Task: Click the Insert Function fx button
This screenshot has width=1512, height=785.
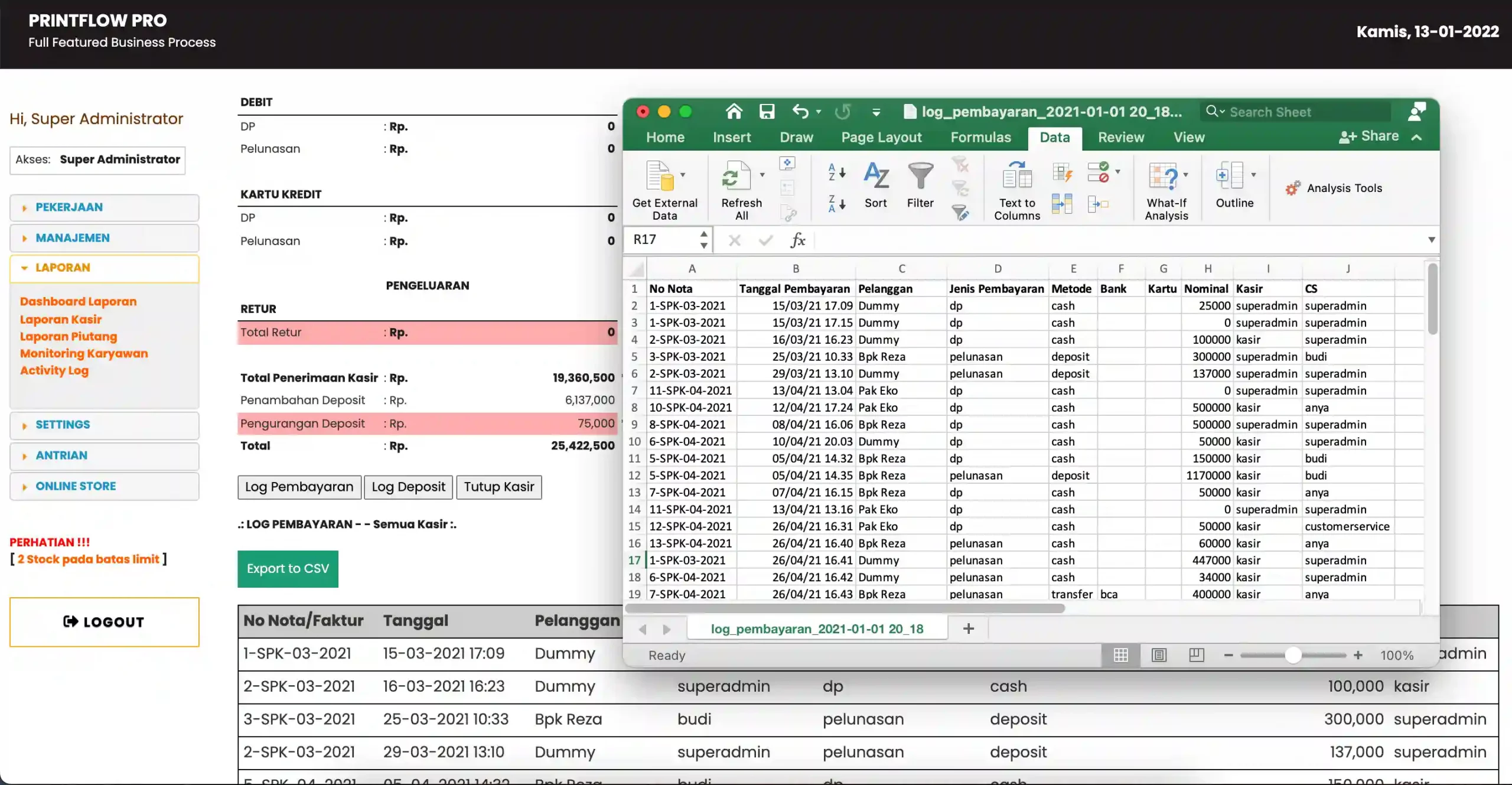Action: 798,239
